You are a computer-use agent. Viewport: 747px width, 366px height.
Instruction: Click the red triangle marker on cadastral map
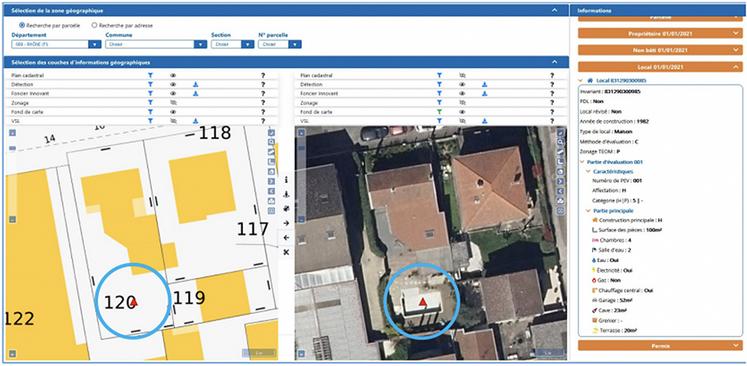tap(134, 302)
